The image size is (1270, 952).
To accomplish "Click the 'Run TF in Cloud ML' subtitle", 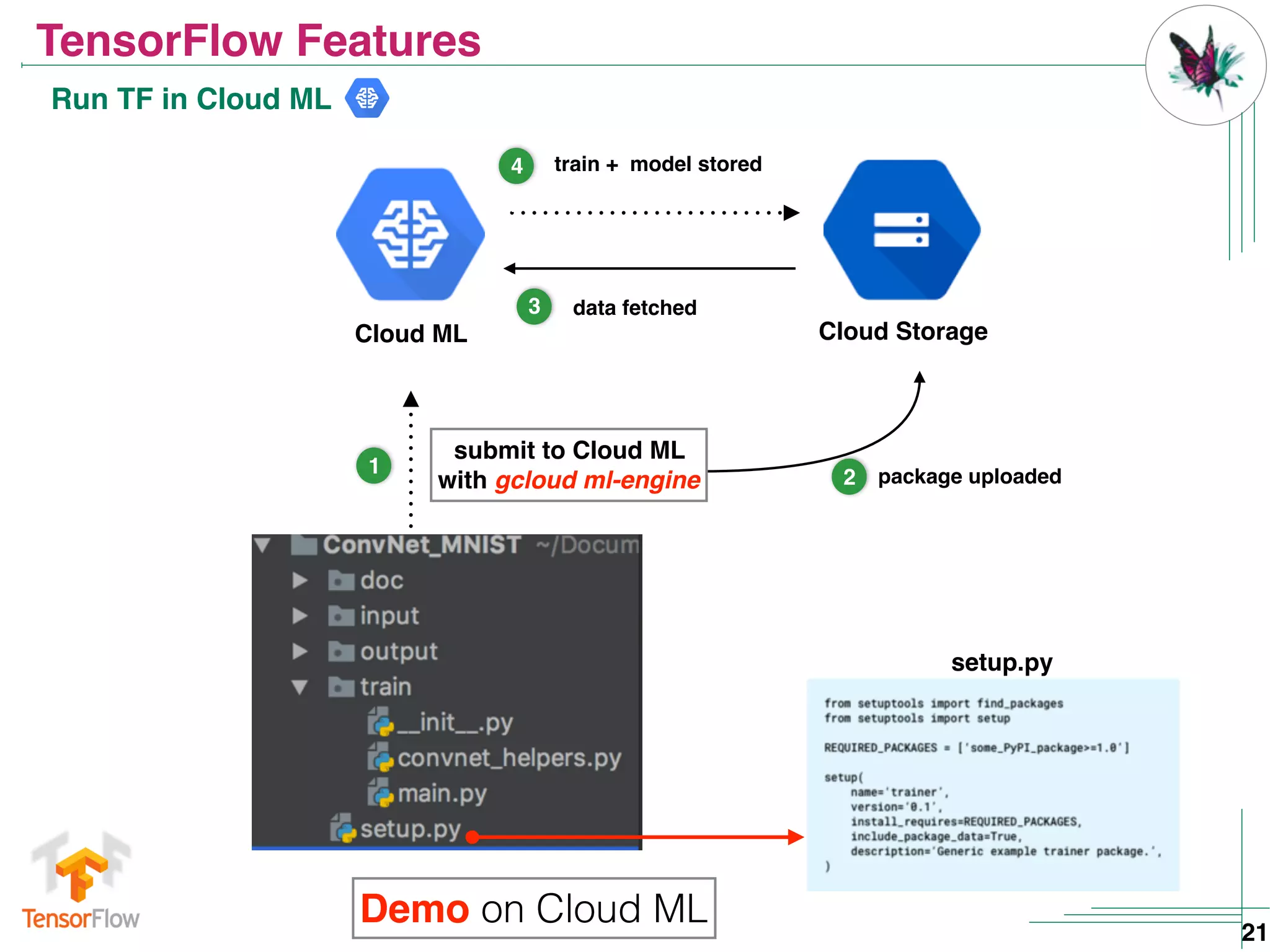I will click(191, 99).
